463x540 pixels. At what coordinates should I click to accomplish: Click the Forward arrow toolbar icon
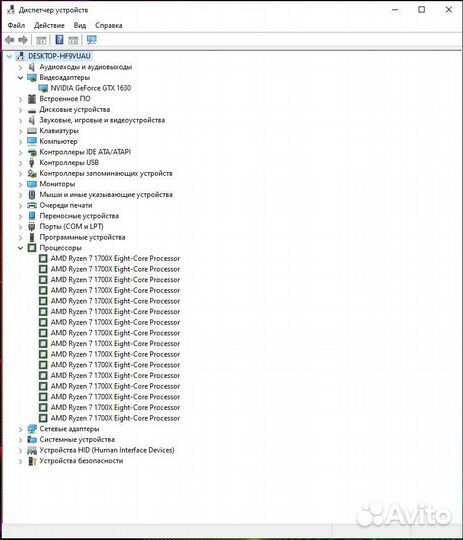point(23,40)
